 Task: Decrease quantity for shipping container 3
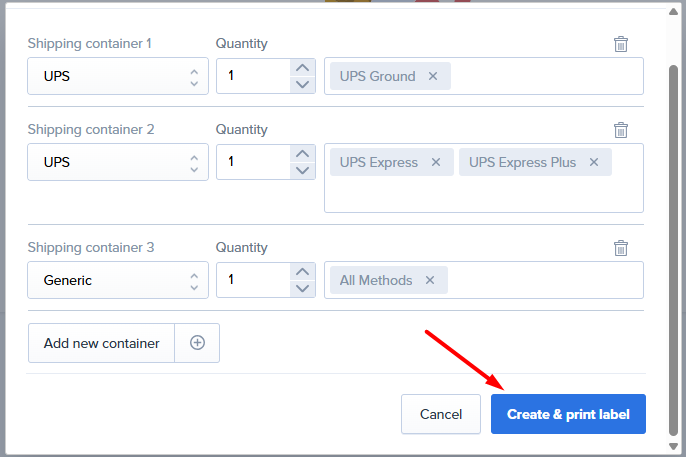[302, 289]
